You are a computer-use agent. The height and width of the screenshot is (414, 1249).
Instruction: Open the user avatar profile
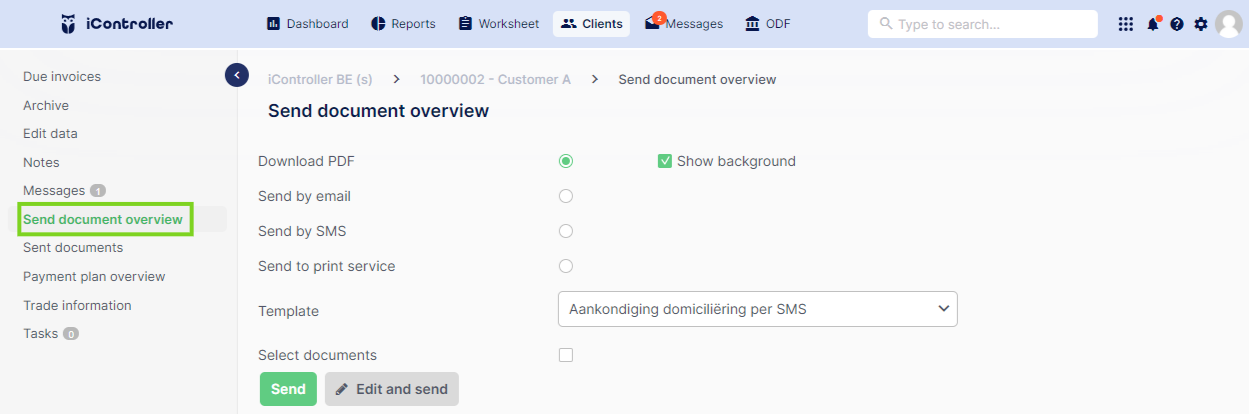click(1229, 24)
